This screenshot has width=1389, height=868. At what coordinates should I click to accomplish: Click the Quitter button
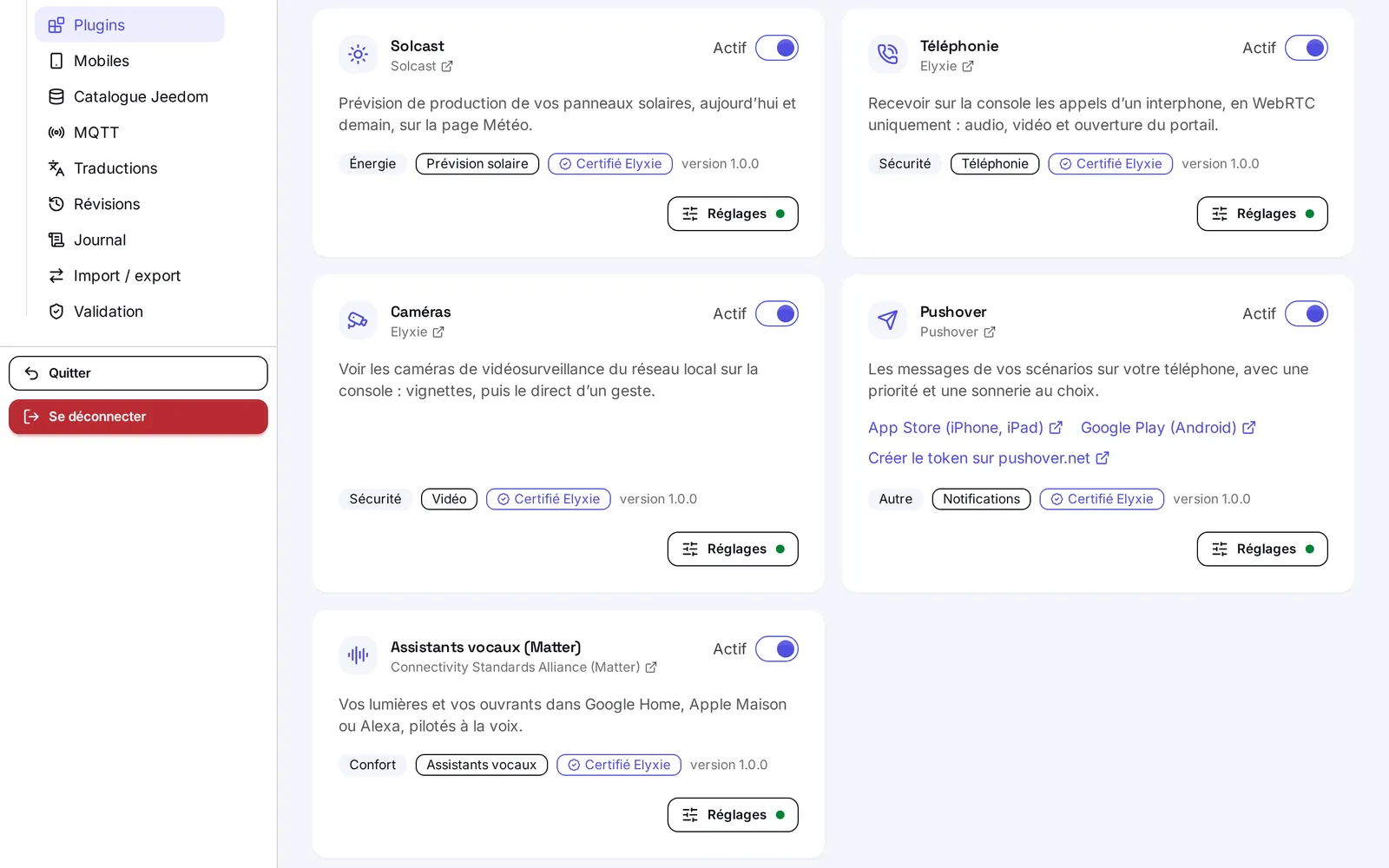[x=138, y=373]
